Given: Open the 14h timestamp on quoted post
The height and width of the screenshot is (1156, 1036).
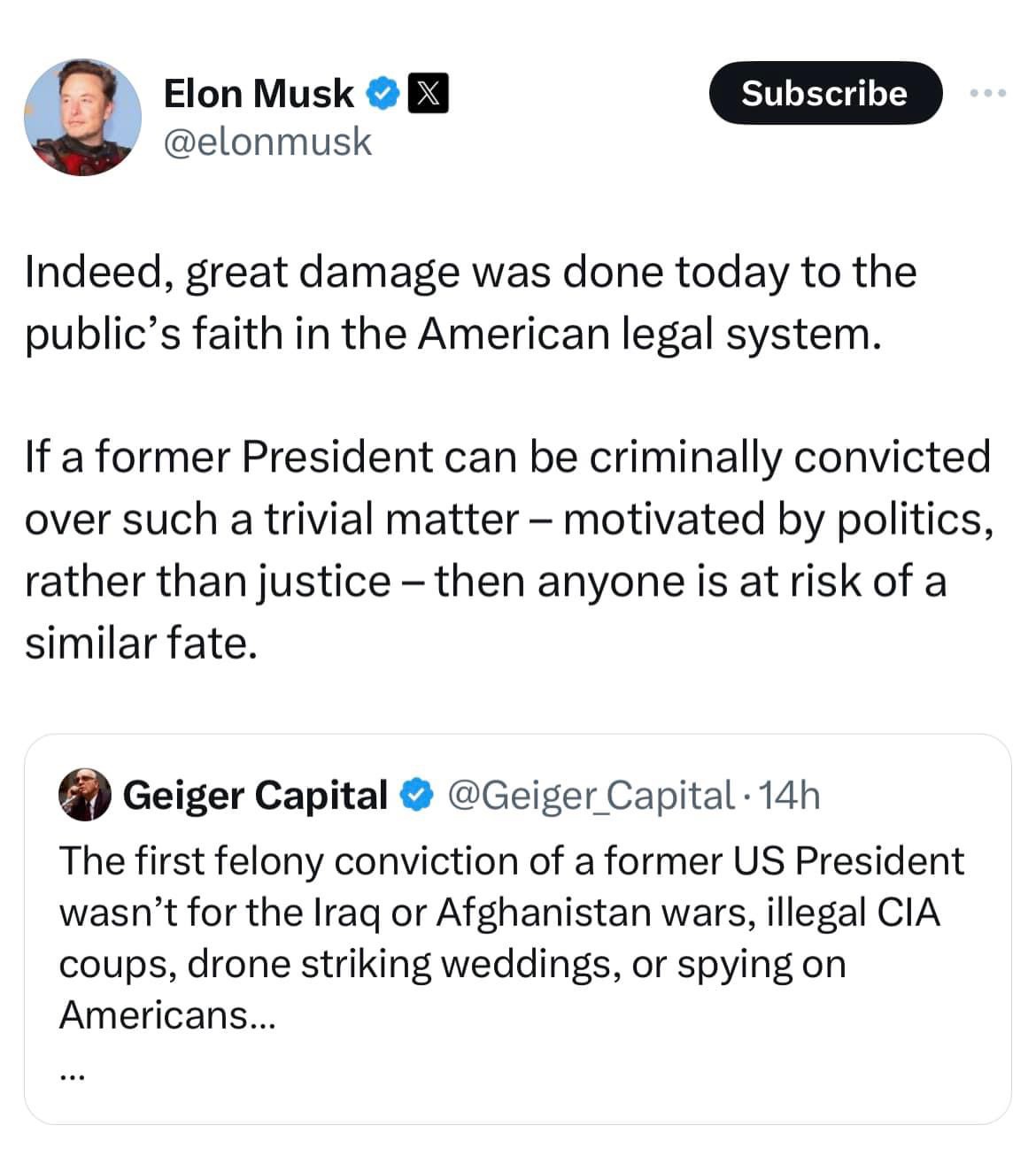Looking at the screenshot, I should 790,795.
